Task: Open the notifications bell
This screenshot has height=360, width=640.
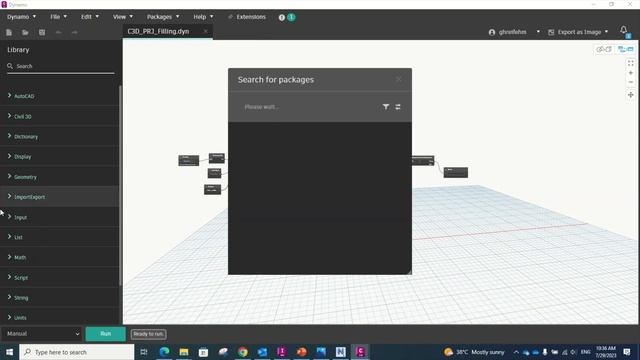Action: click(x=623, y=30)
